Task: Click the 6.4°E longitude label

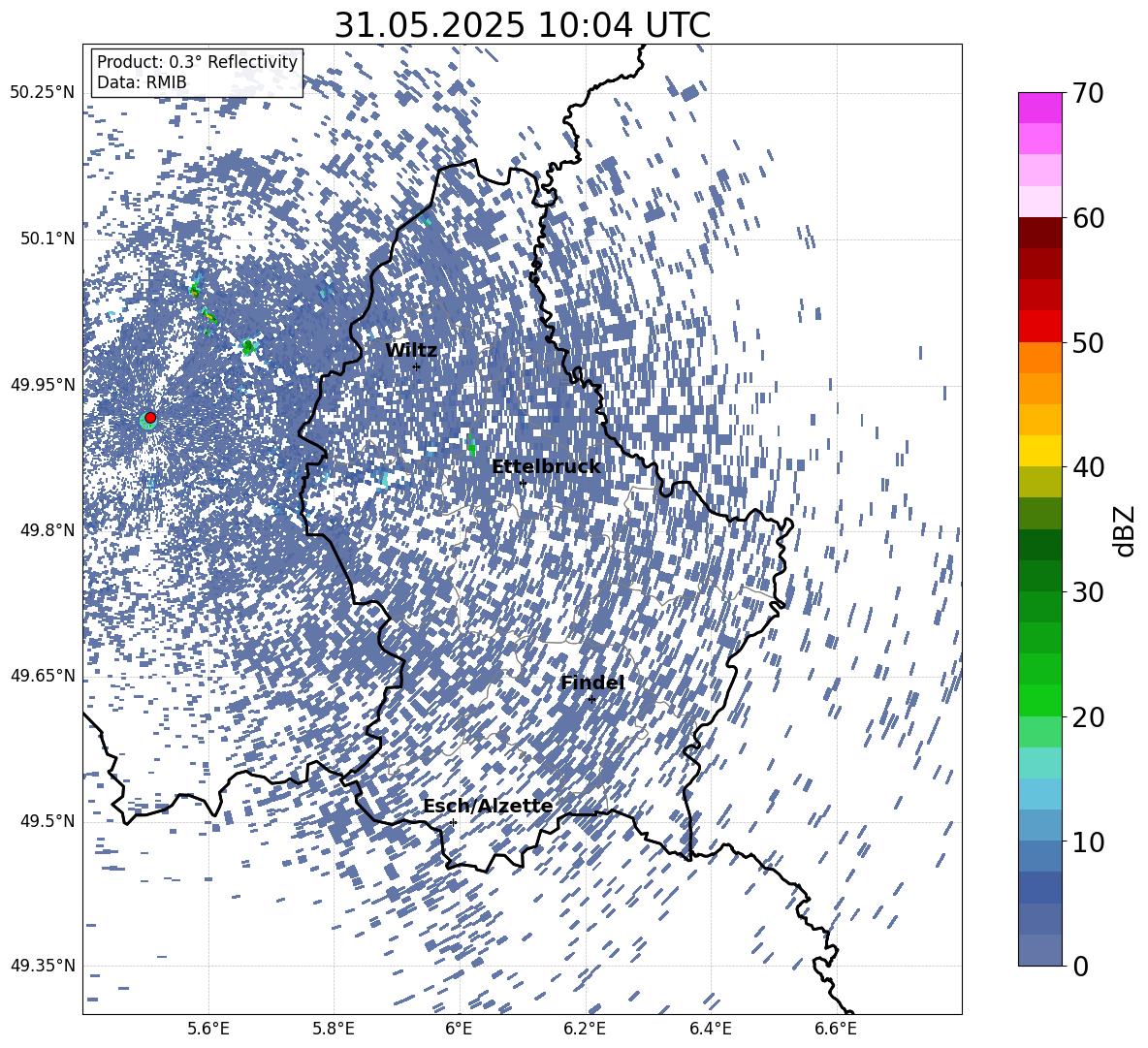Action: click(x=710, y=1029)
